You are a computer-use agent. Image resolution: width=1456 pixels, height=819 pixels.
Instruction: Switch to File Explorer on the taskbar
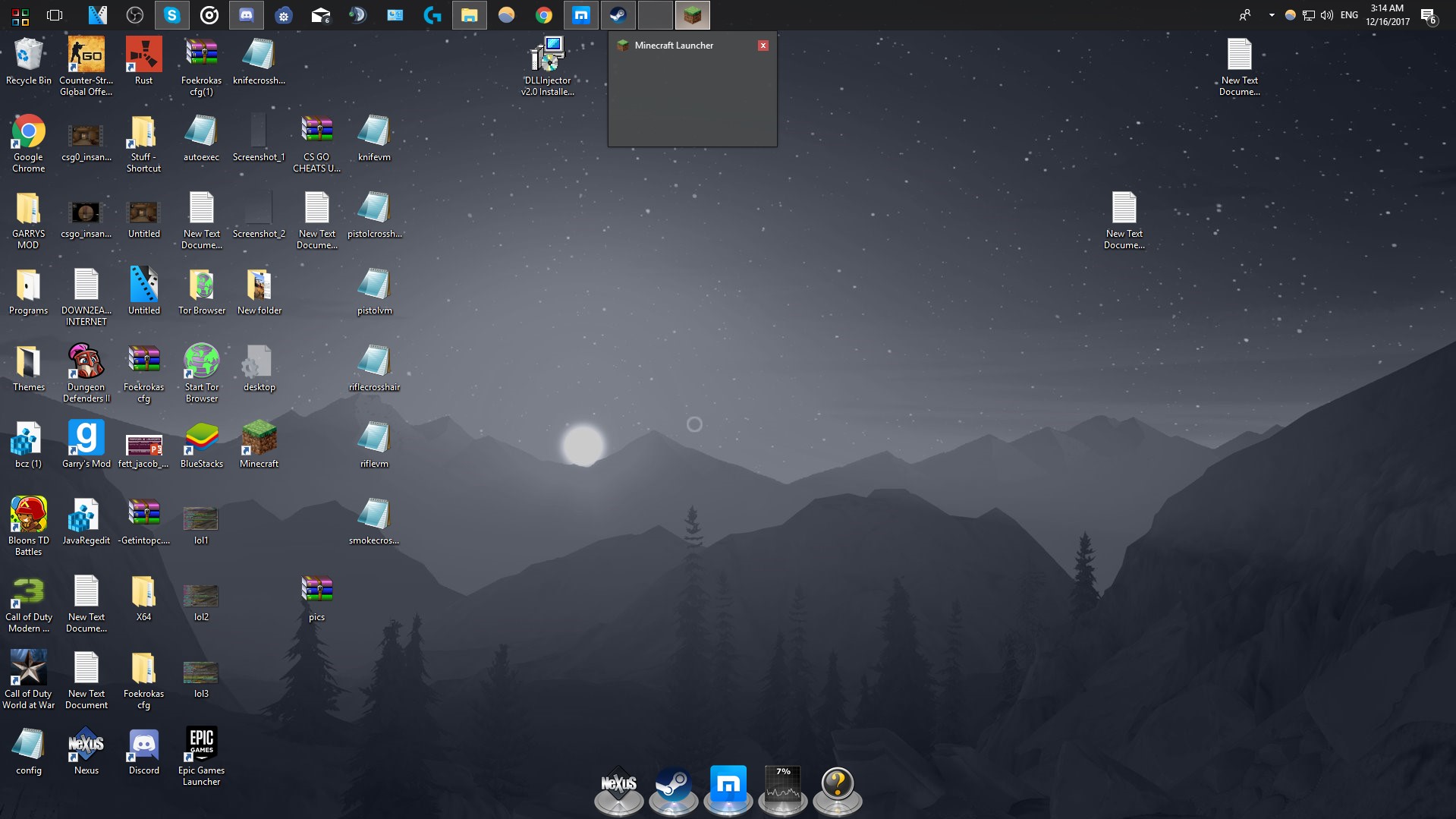469,15
